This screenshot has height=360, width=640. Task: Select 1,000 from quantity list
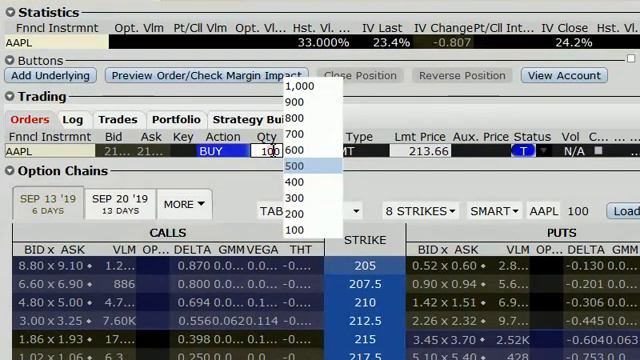pos(313,86)
